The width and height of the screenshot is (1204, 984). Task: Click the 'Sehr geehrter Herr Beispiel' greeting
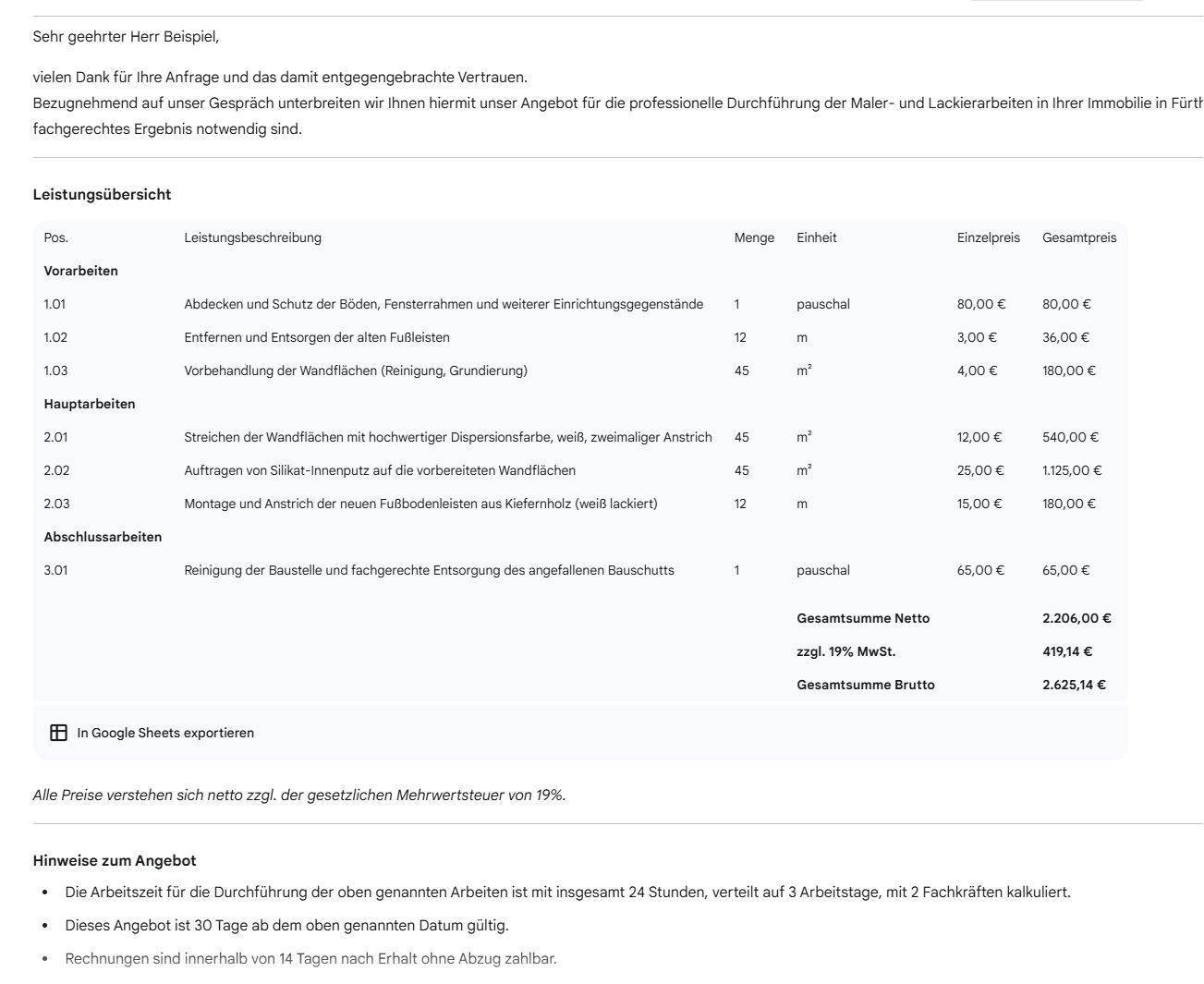(x=126, y=37)
